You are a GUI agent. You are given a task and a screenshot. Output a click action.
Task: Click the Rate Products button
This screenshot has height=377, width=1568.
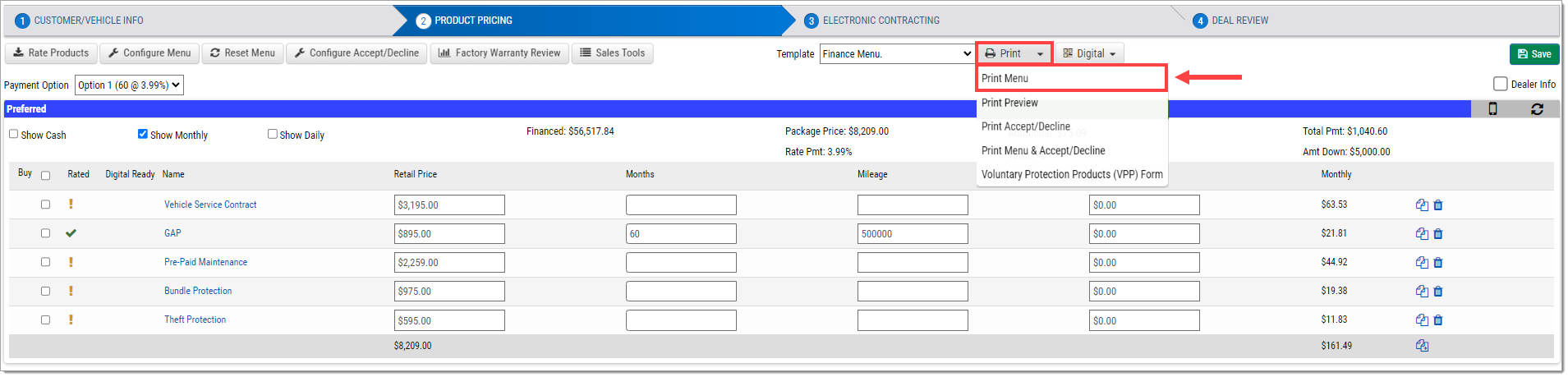(52, 53)
